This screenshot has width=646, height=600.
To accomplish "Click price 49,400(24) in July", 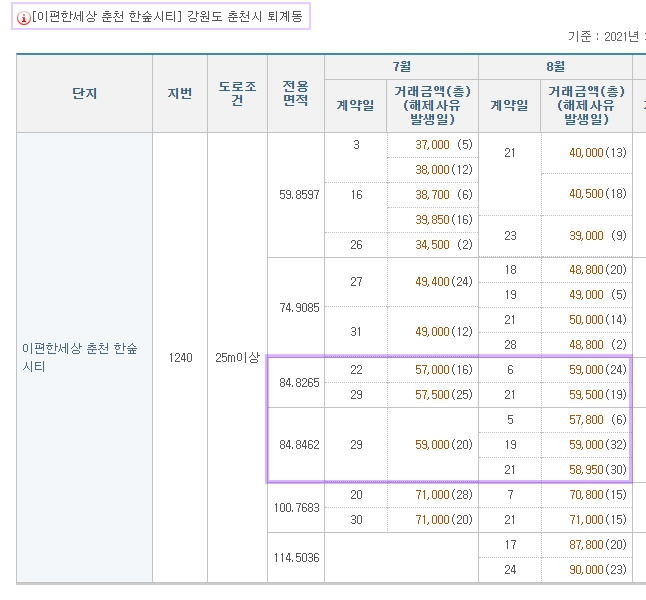I will tap(444, 282).
